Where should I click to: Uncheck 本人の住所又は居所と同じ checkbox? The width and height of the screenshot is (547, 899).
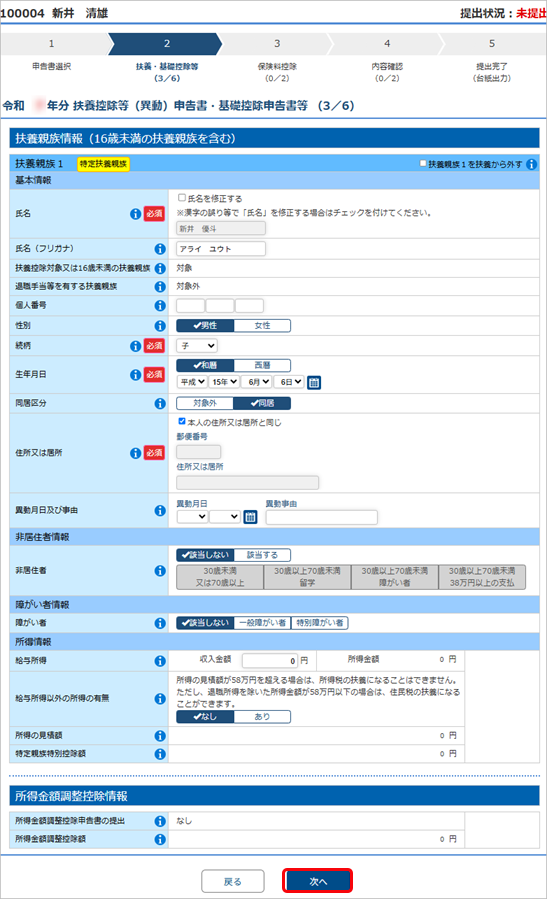182,421
